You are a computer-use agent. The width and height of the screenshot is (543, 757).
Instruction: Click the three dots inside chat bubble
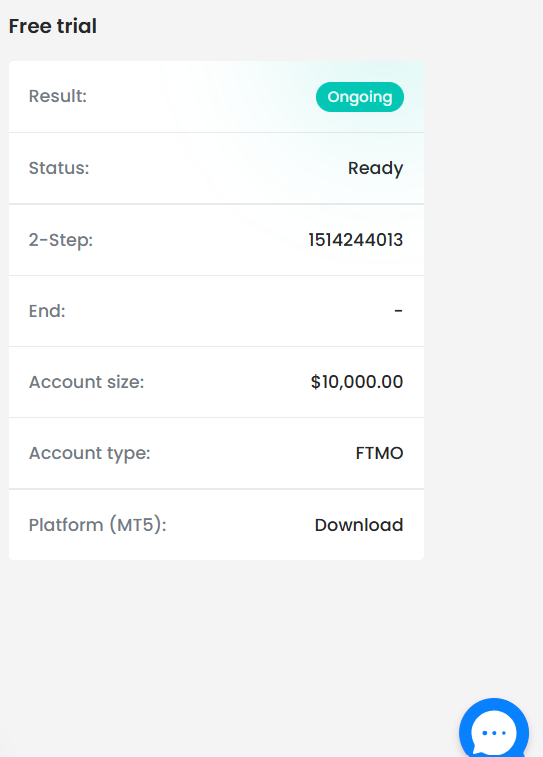coord(494,733)
